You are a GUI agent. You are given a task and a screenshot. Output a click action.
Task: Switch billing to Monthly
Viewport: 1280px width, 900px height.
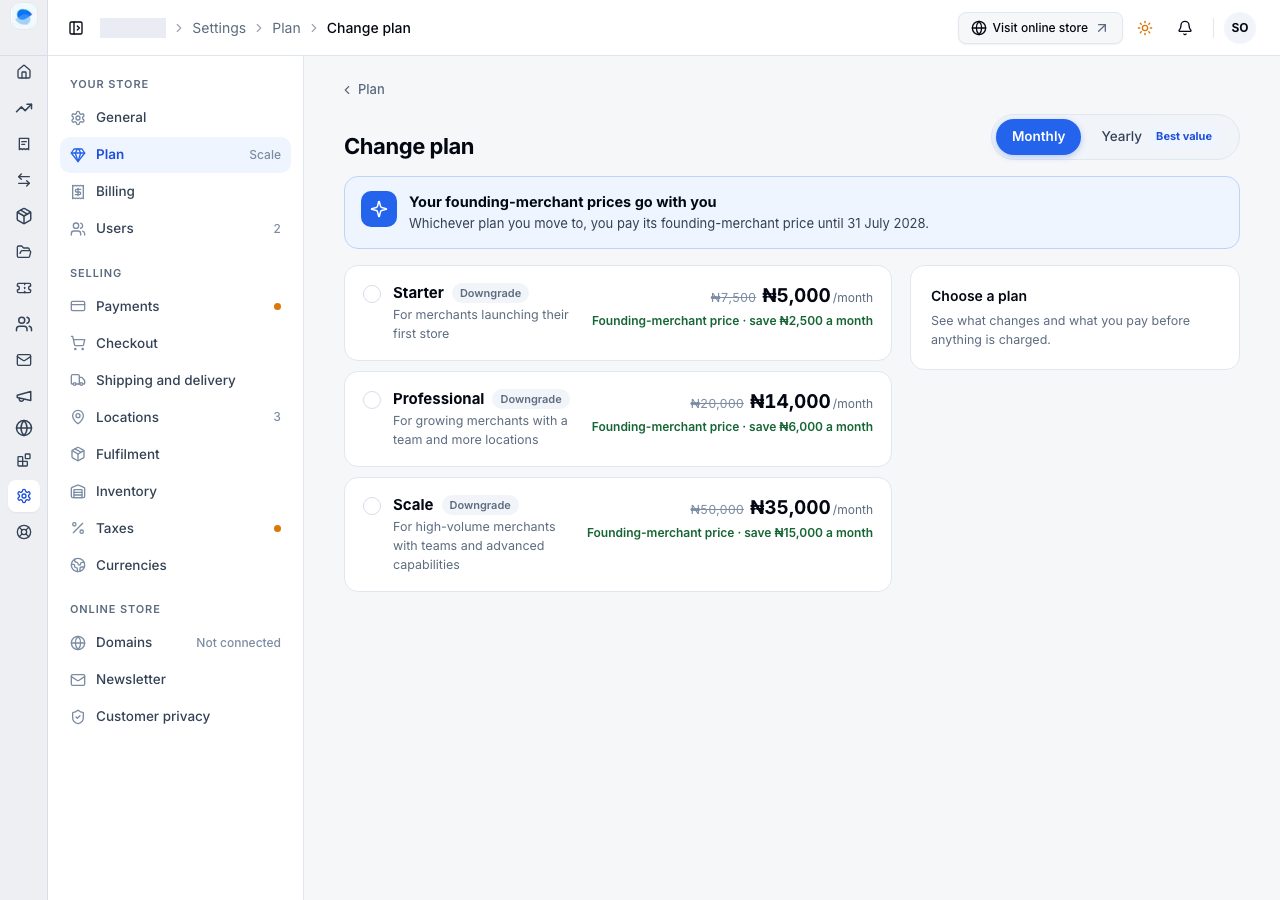point(1038,137)
